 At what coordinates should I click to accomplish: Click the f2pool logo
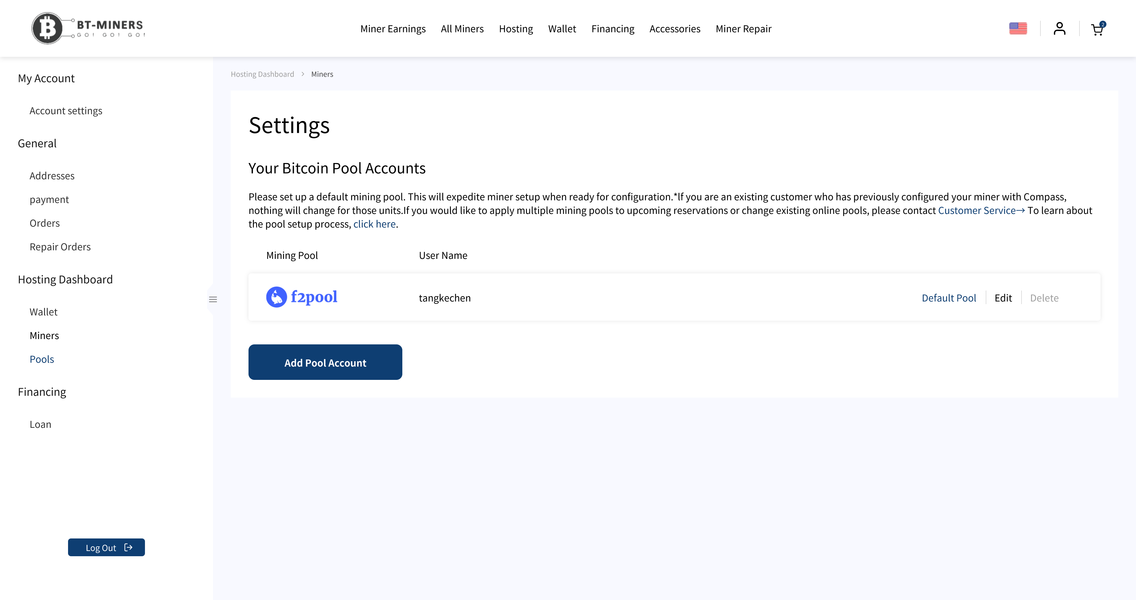(302, 297)
